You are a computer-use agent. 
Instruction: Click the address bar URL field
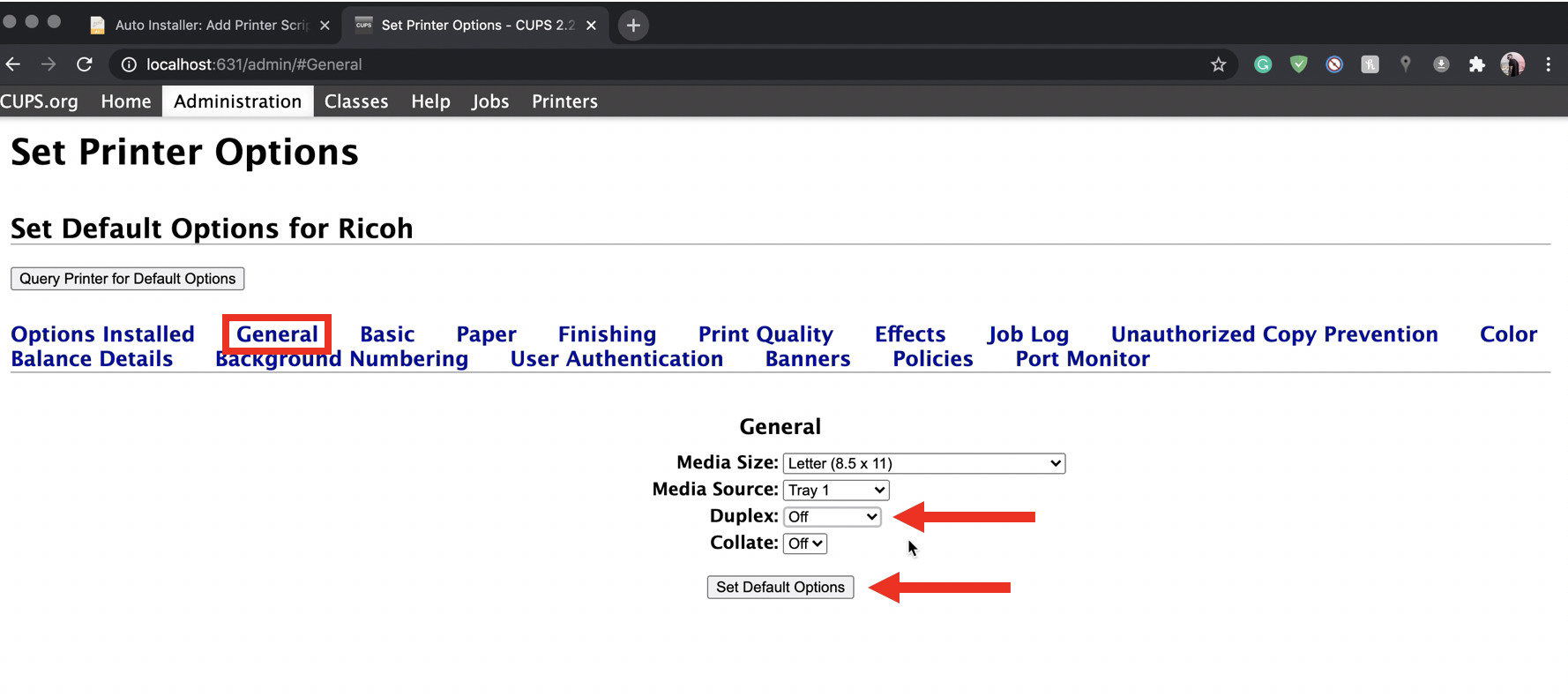pyautogui.click(x=617, y=64)
